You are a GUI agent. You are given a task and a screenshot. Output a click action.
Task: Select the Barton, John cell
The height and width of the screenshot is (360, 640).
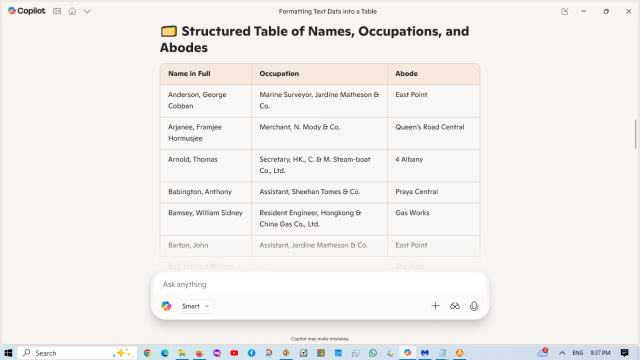click(x=206, y=245)
